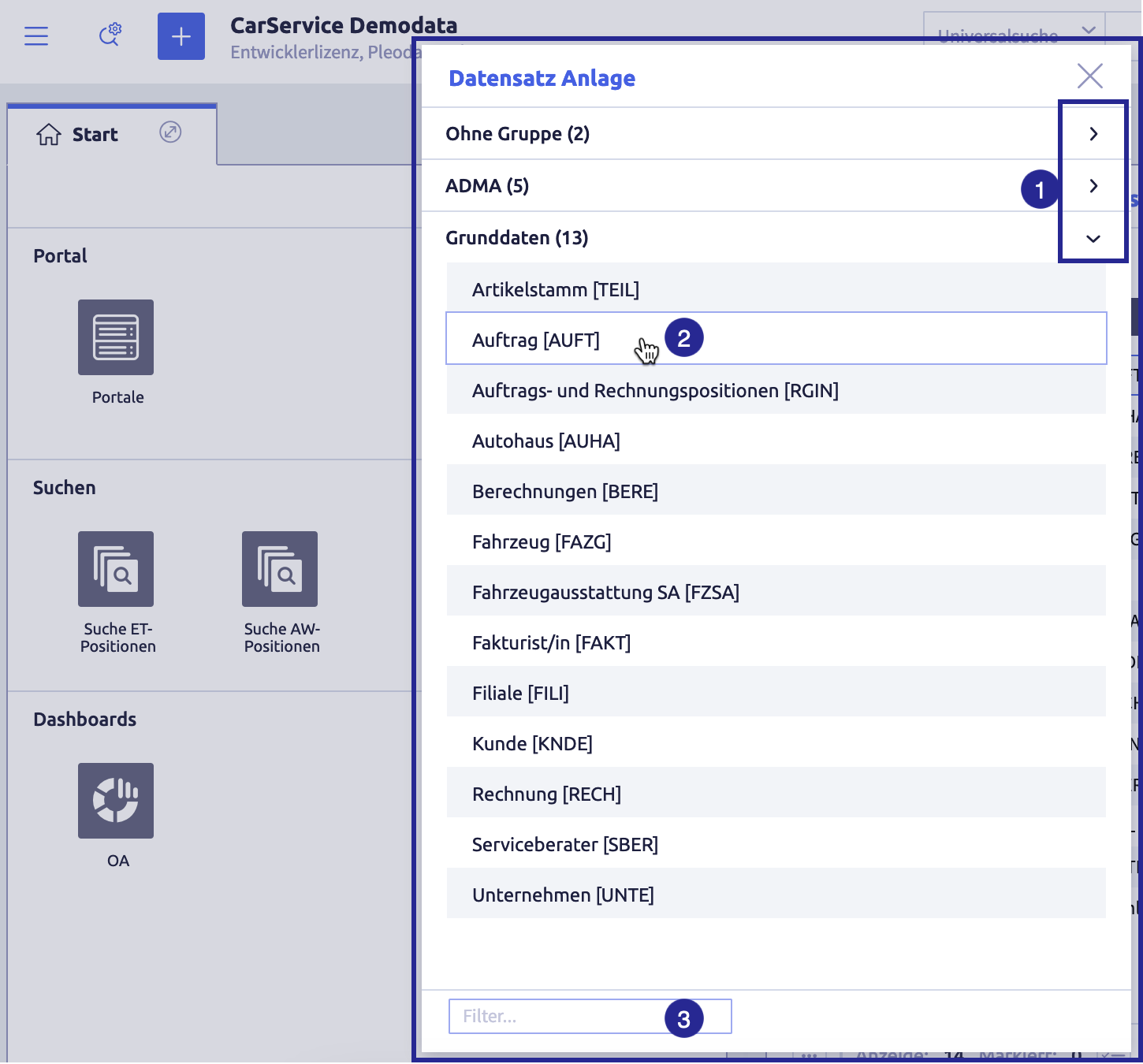Screen dimensions: 1143x1064
Task: Open the Portale tile icon
Action: 116,337
